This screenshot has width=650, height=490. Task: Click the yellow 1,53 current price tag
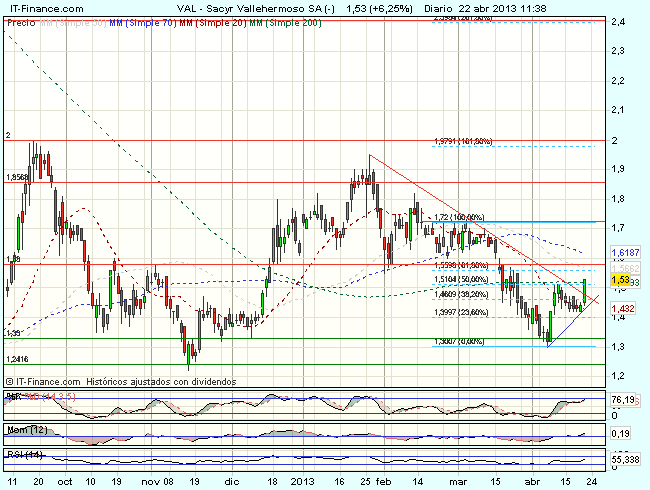[619, 281]
